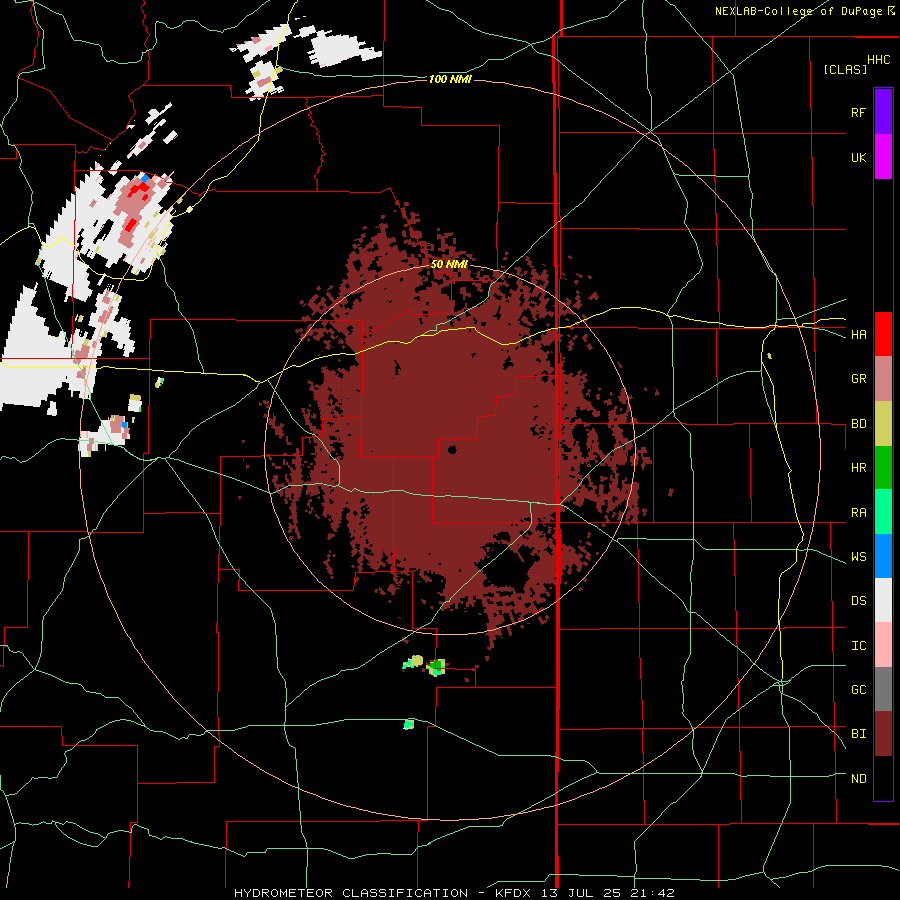Click the 'BI' legend label
Image resolution: width=900 pixels, height=900 pixels.
(858, 734)
